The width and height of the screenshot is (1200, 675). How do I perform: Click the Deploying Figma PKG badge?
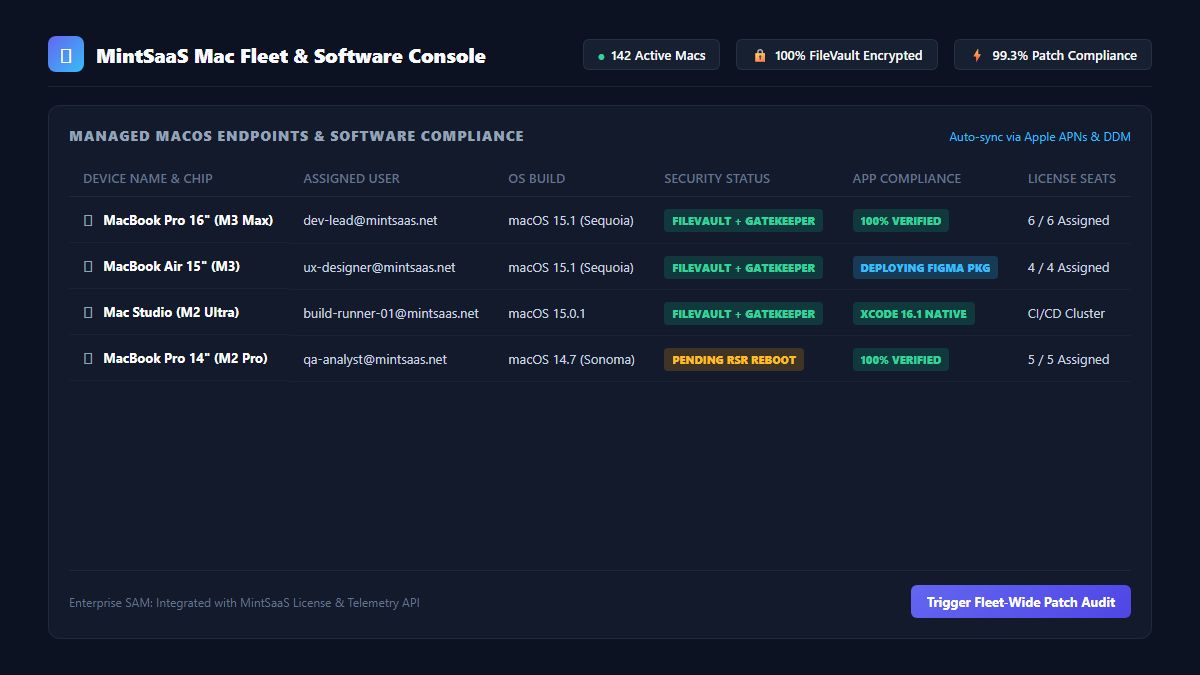925,267
